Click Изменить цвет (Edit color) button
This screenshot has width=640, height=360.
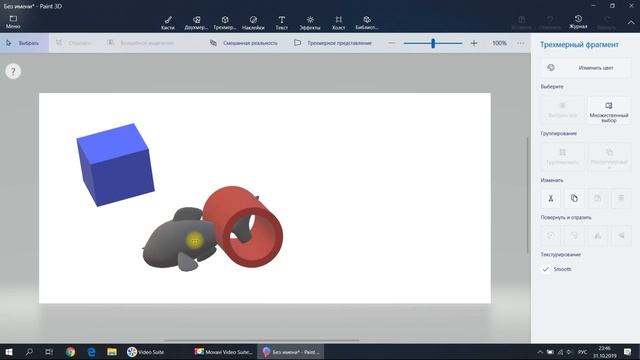pyautogui.click(x=586, y=68)
